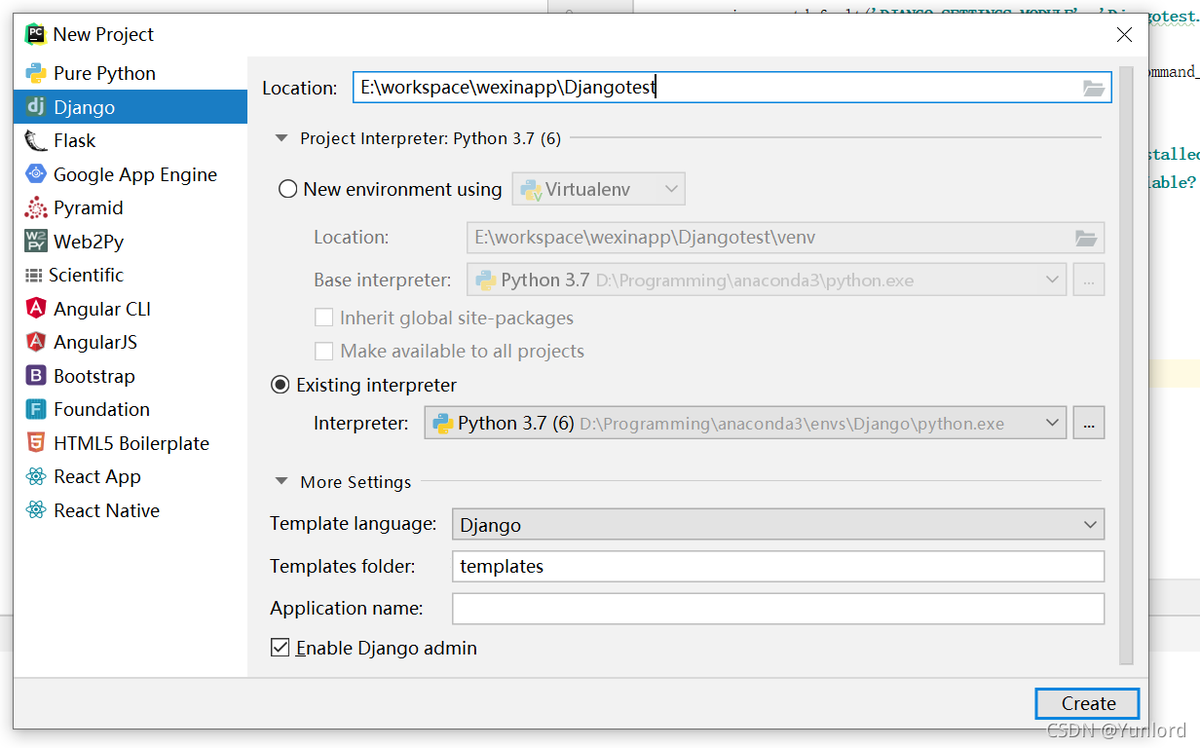Click the interpreter browse ellipsis button

point(1088,423)
